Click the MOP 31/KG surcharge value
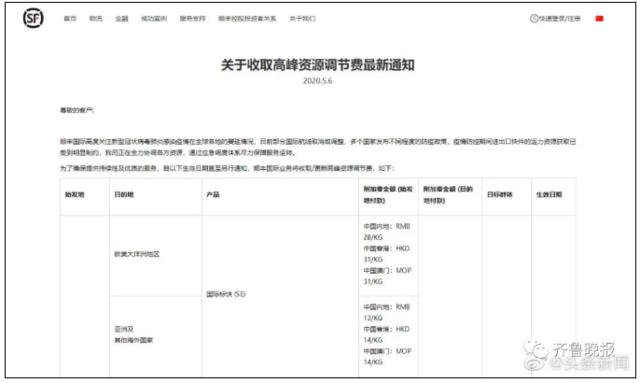This screenshot has width=640, height=383. pos(387,276)
